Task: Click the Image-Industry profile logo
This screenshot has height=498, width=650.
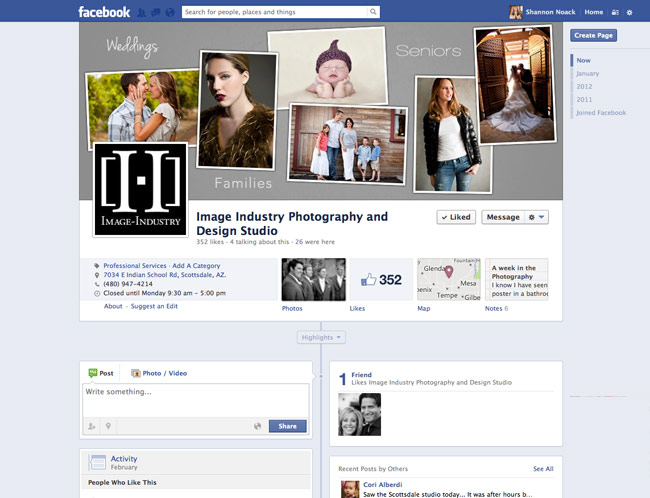Action: (141, 189)
